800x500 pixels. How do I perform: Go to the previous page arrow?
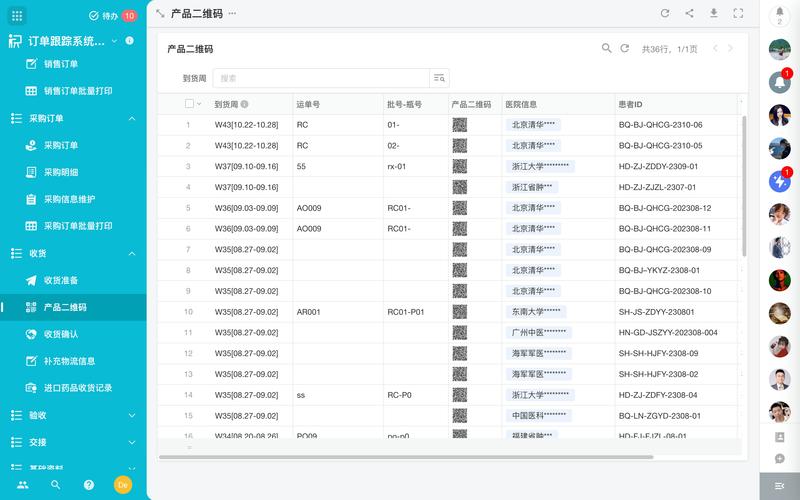(715, 48)
